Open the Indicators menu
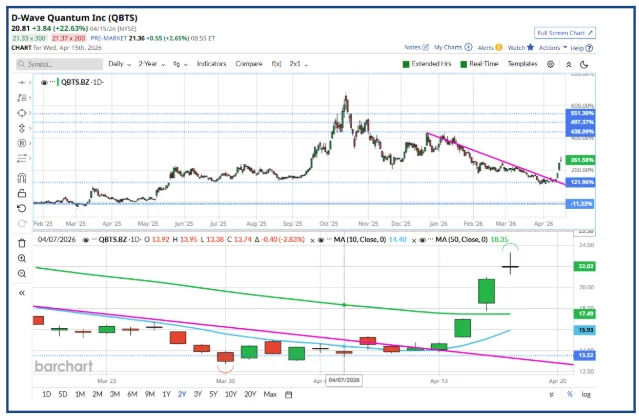The width and height of the screenshot is (639, 416). [x=211, y=64]
